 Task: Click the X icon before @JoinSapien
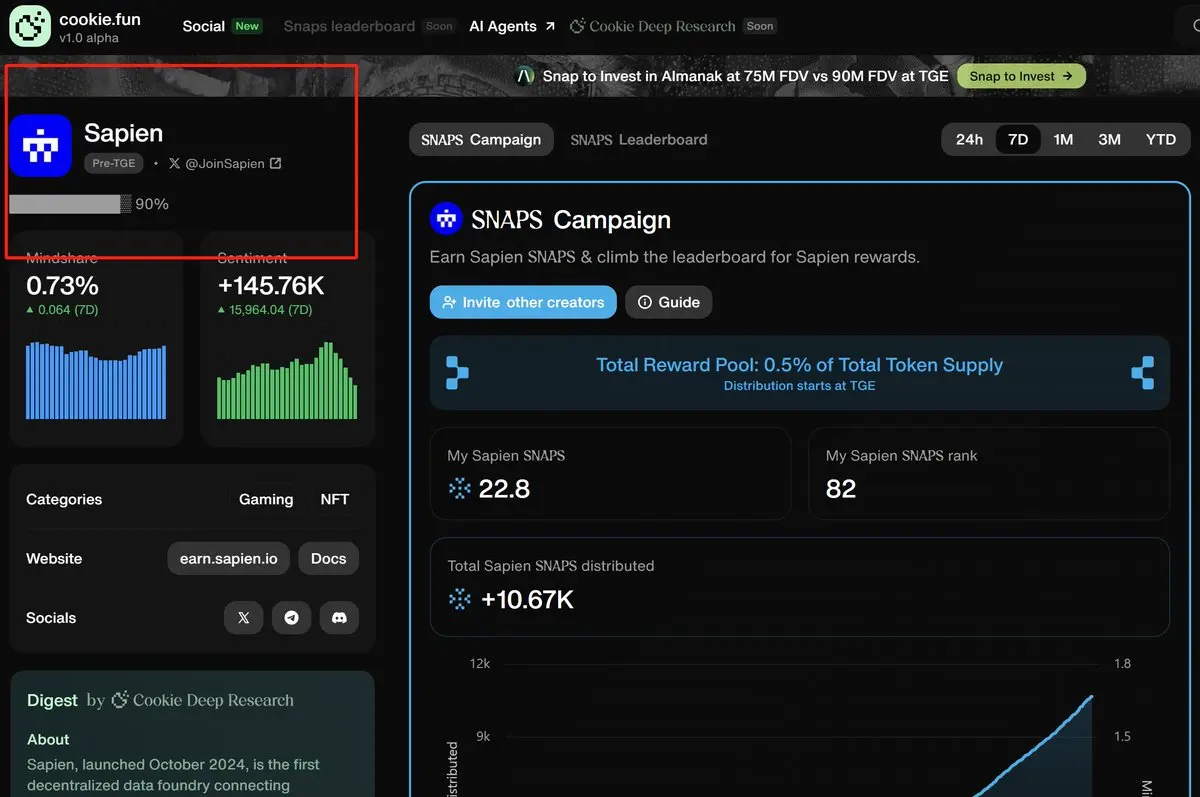click(x=175, y=163)
